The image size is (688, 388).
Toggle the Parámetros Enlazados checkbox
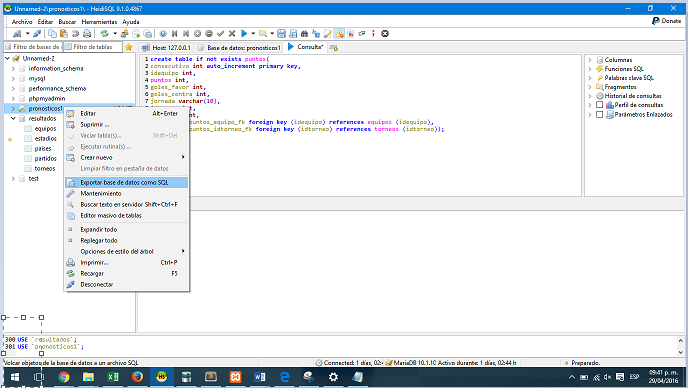599,115
